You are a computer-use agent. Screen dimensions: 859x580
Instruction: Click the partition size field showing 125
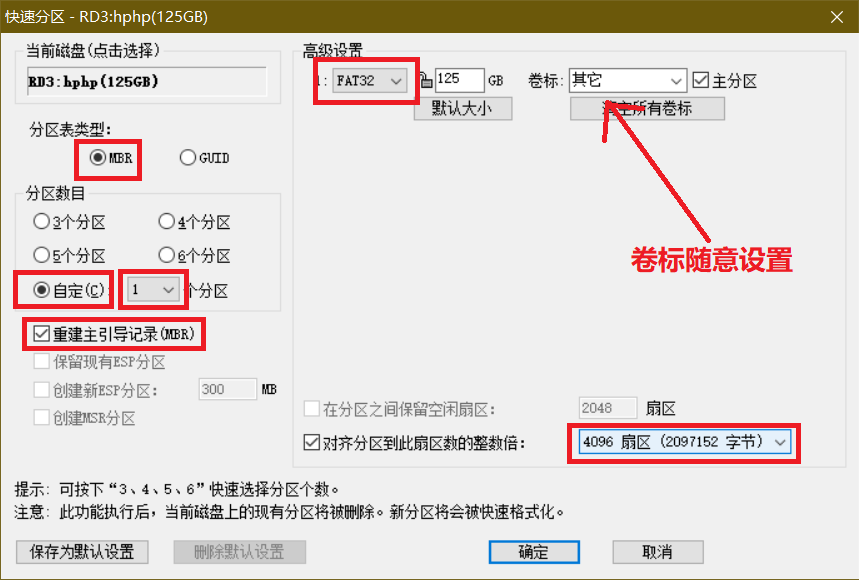pos(458,81)
